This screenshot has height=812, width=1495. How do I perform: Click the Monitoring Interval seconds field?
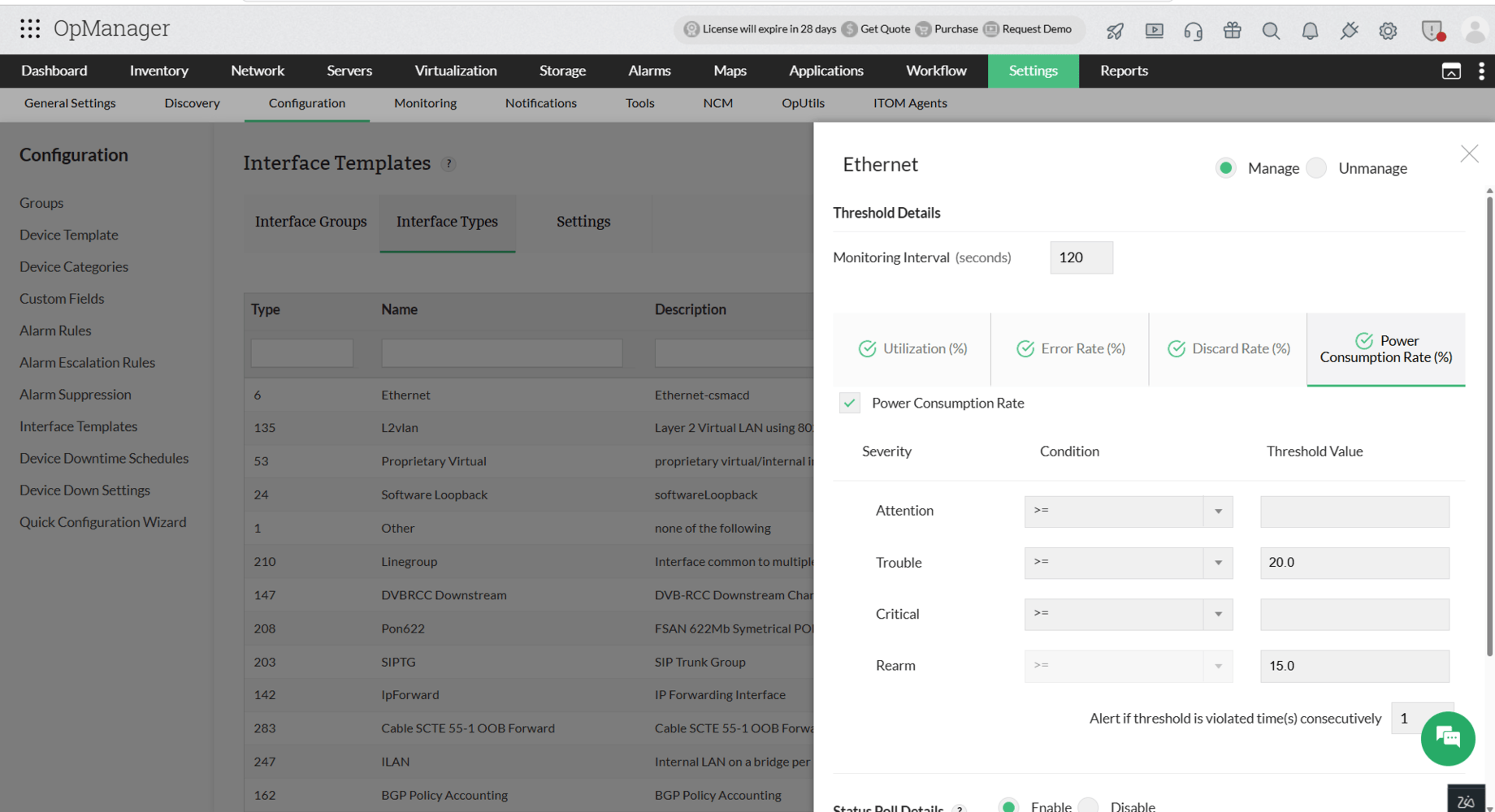[x=1081, y=257]
